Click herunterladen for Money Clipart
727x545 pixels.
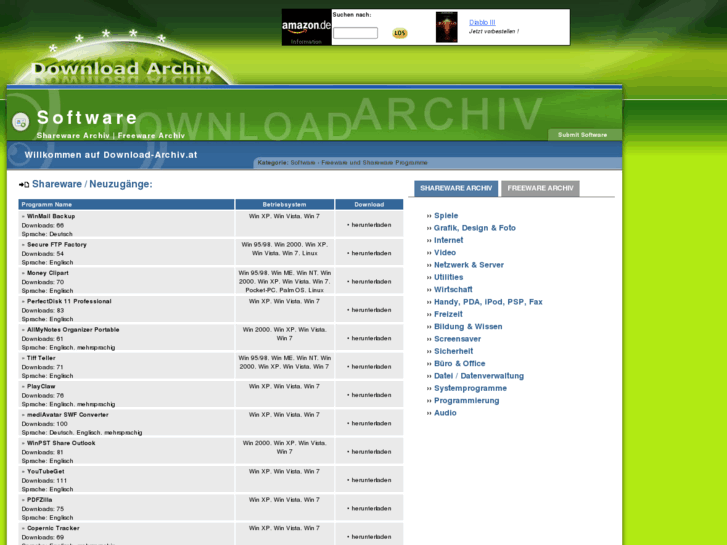pos(371,282)
